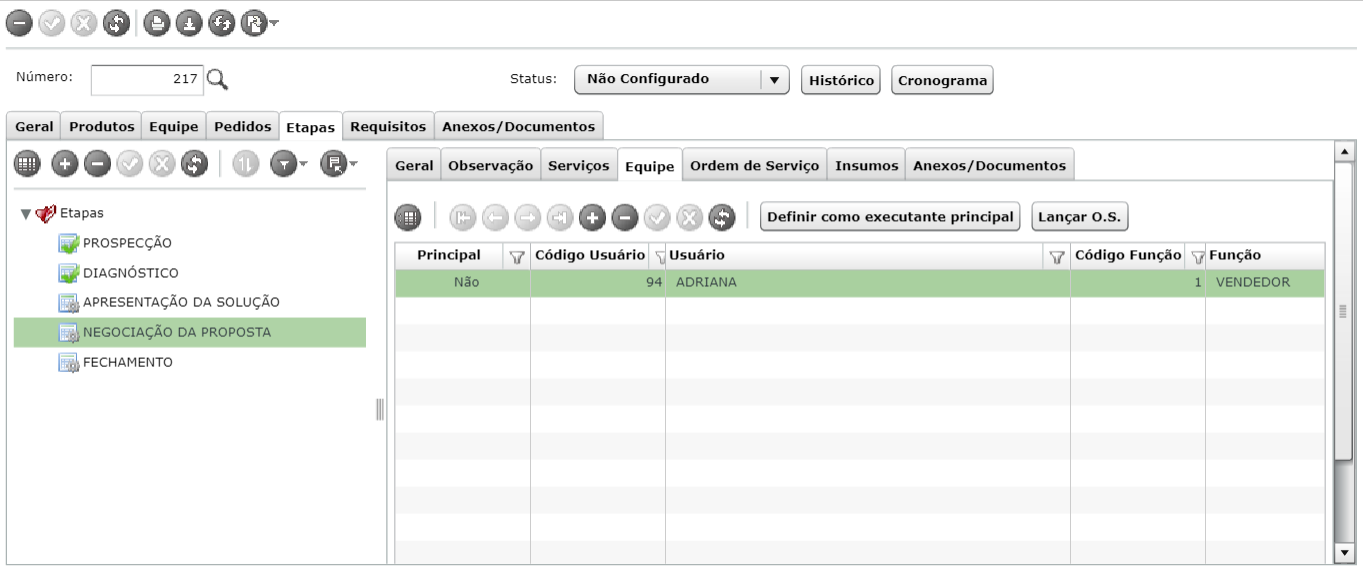The image size is (1363, 571).
Task: Click the search magnifier next to Número
Action: (x=217, y=80)
